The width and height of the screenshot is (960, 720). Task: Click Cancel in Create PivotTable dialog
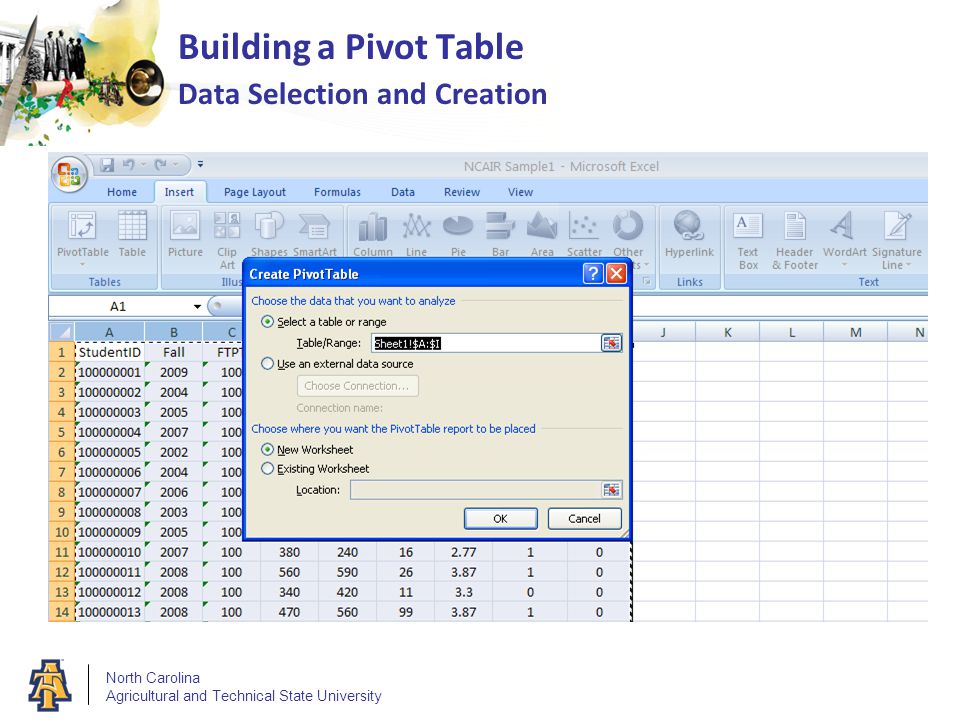[x=584, y=519]
